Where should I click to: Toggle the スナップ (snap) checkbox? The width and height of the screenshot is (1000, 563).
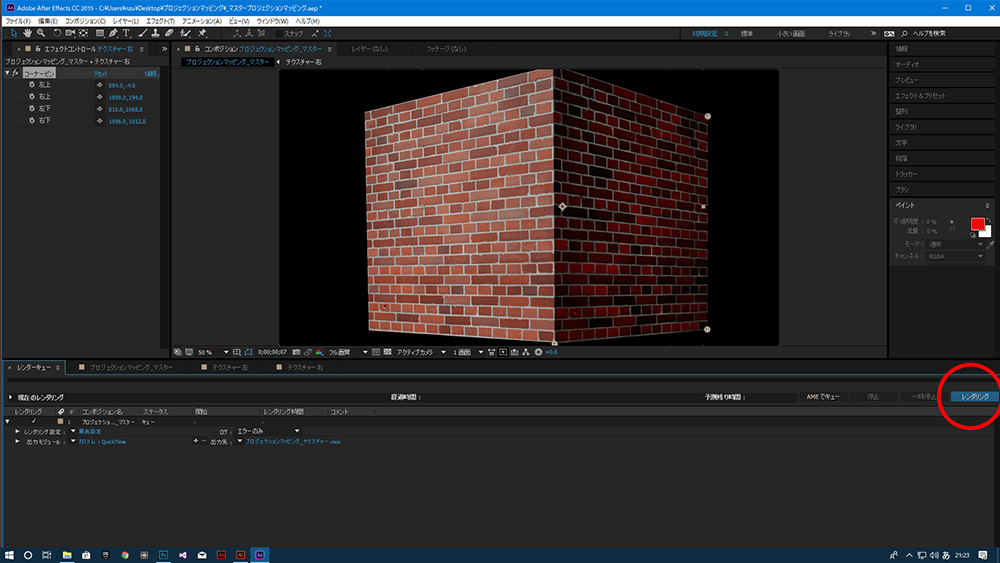tap(278, 34)
